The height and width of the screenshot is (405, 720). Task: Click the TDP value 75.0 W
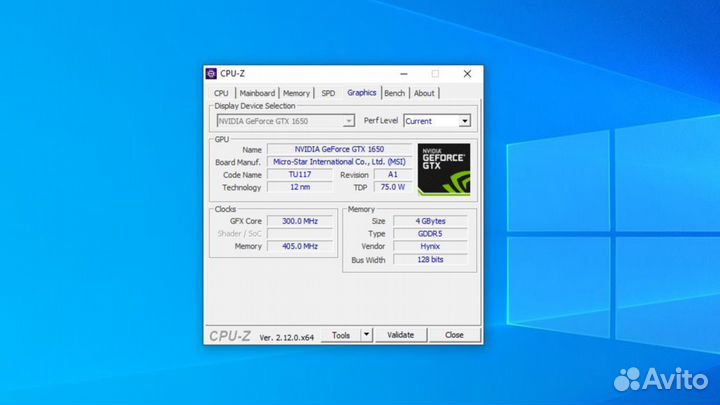point(393,187)
